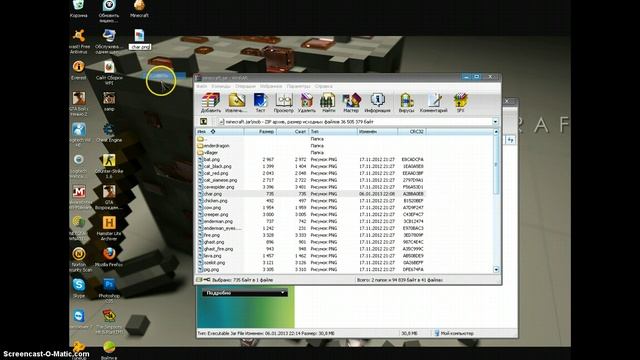Open the Мастер (Wizard) toolbar icon
Image resolution: width=640 pixels, height=360 pixels.
pos(351,102)
